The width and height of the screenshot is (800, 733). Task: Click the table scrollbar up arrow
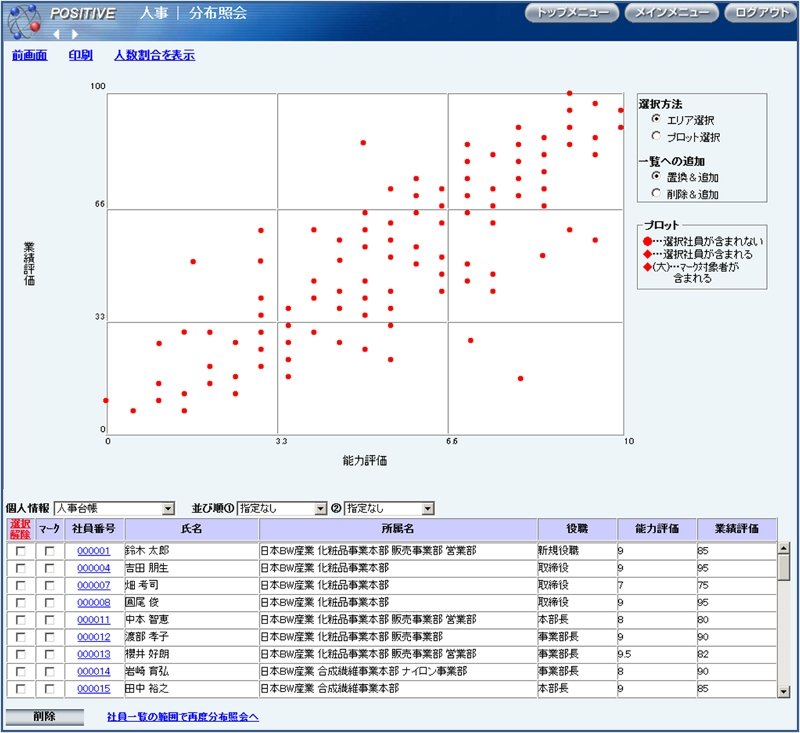[x=784, y=548]
